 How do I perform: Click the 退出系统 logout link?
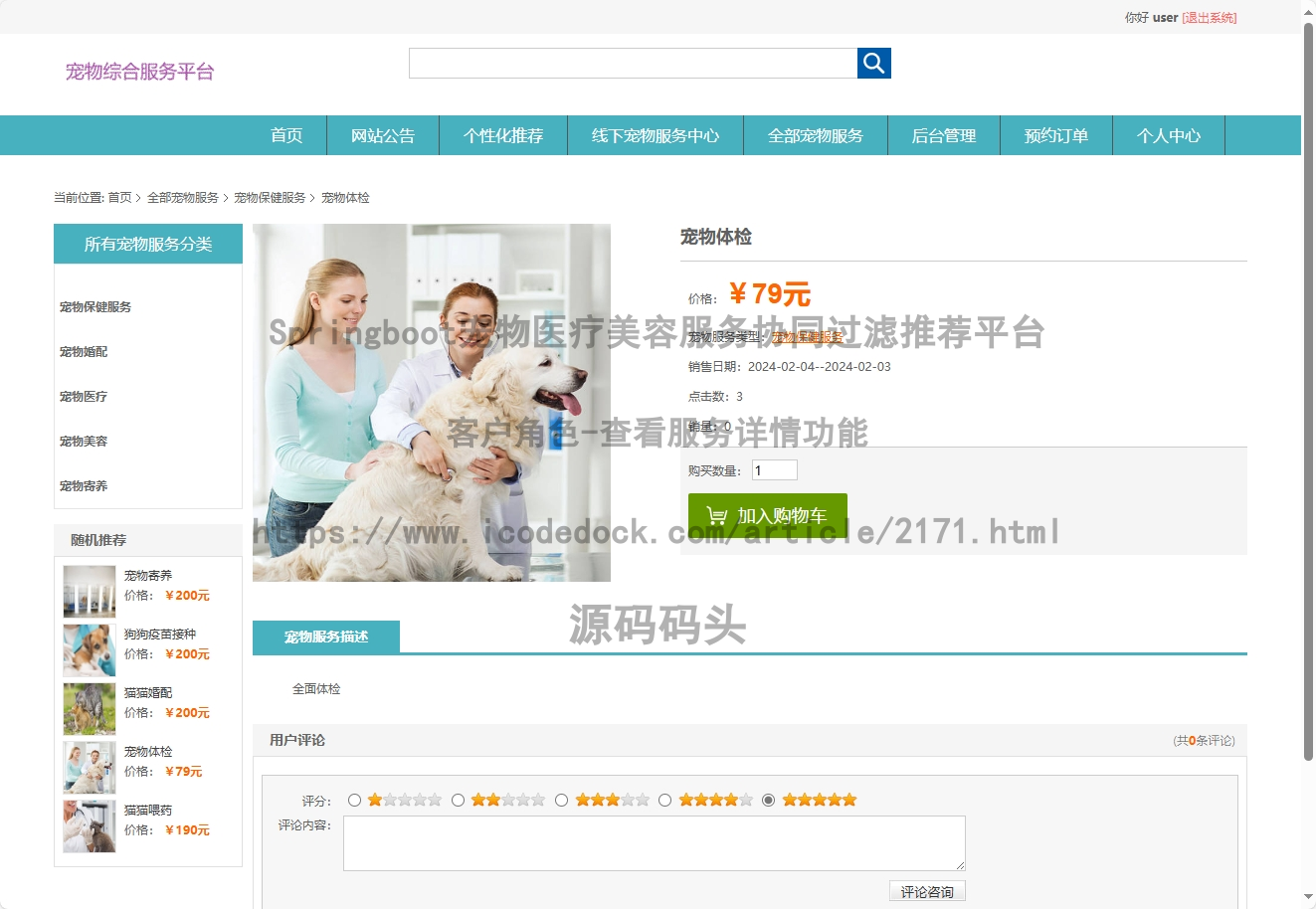point(1210,18)
